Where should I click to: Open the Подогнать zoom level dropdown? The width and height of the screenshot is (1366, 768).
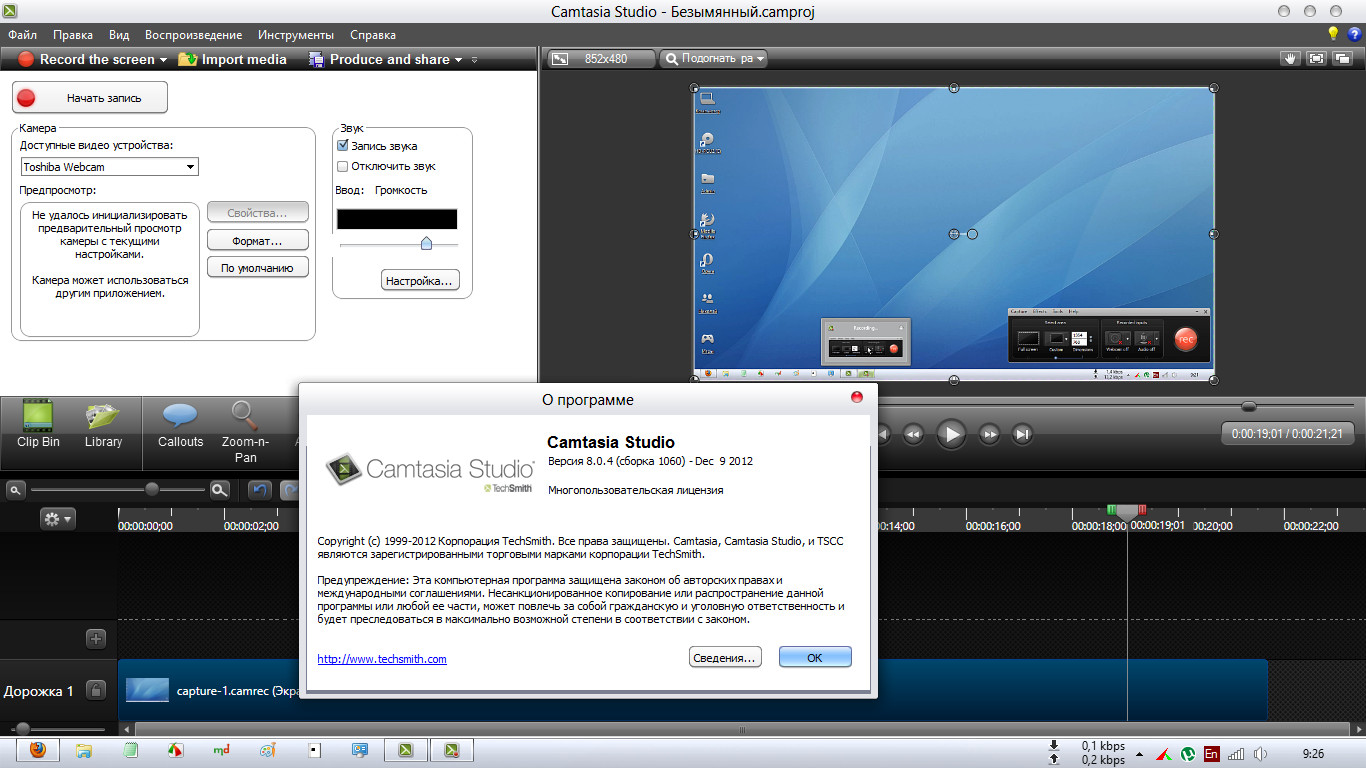point(712,59)
